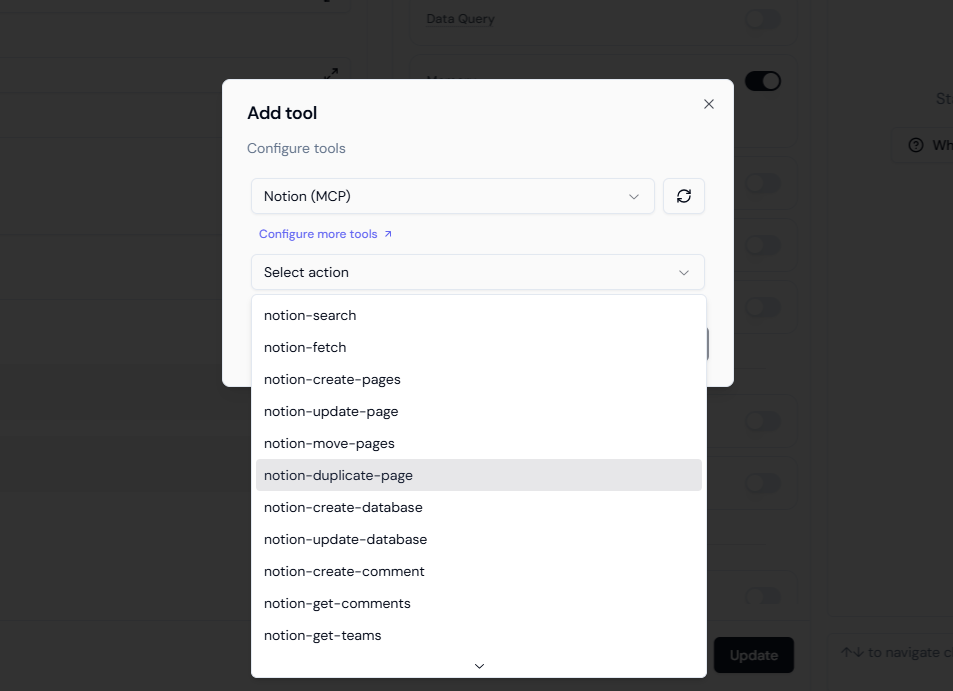Click the Update button
This screenshot has width=953, height=691.
753,655
